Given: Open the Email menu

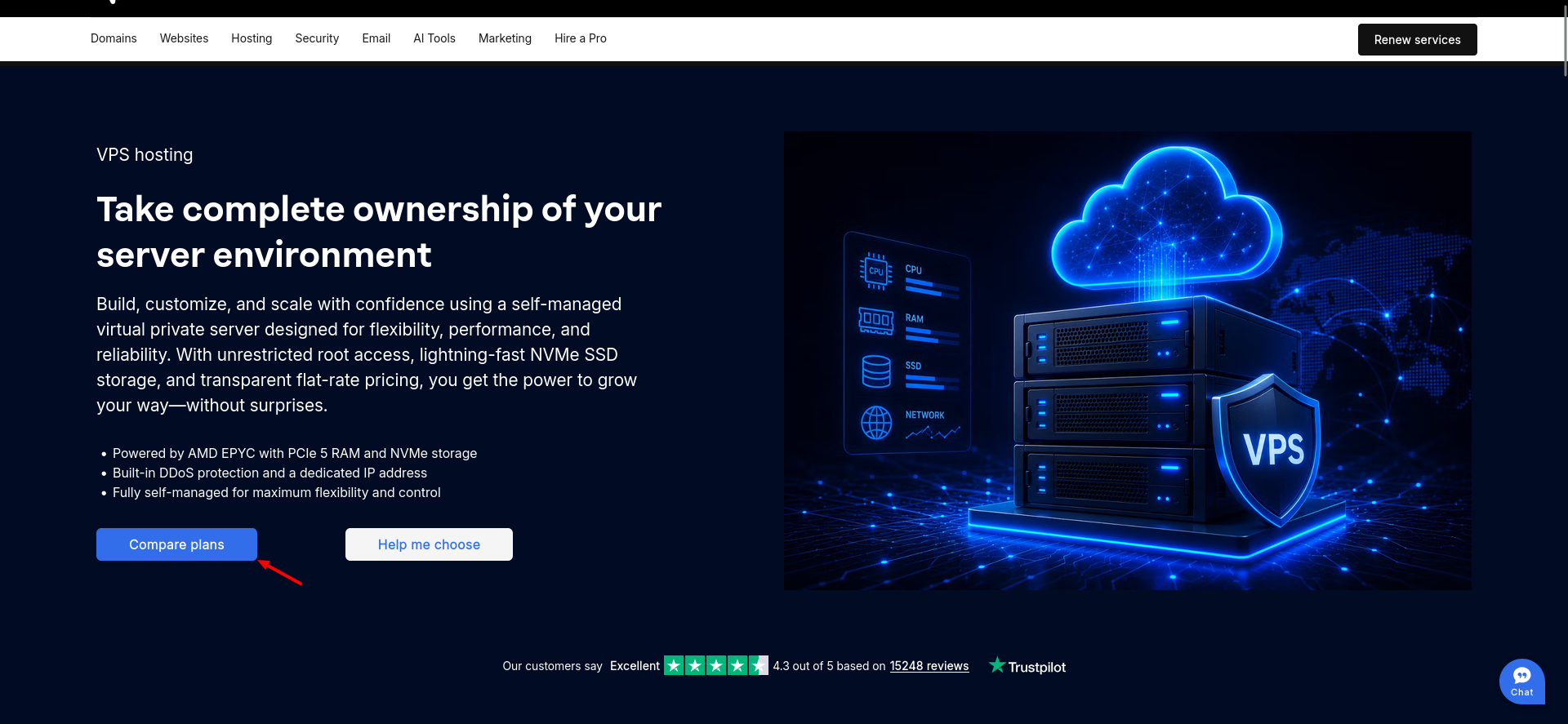Looking at the screenshot, I should click(376, 38).
